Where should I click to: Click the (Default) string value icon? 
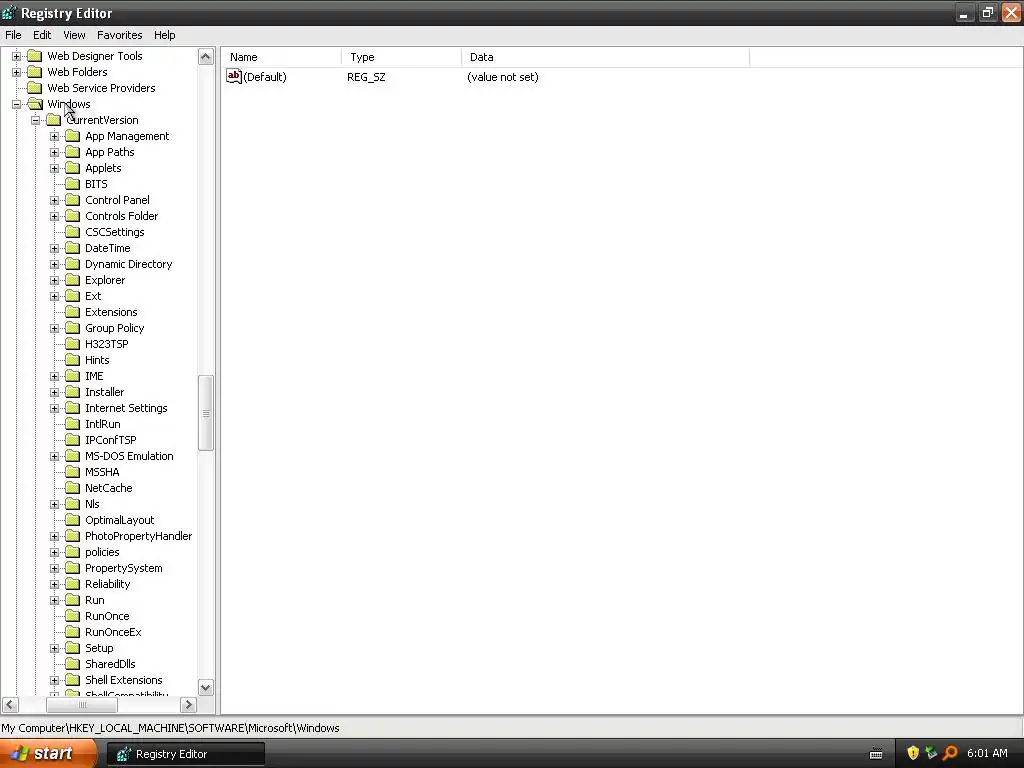[234, 76]
